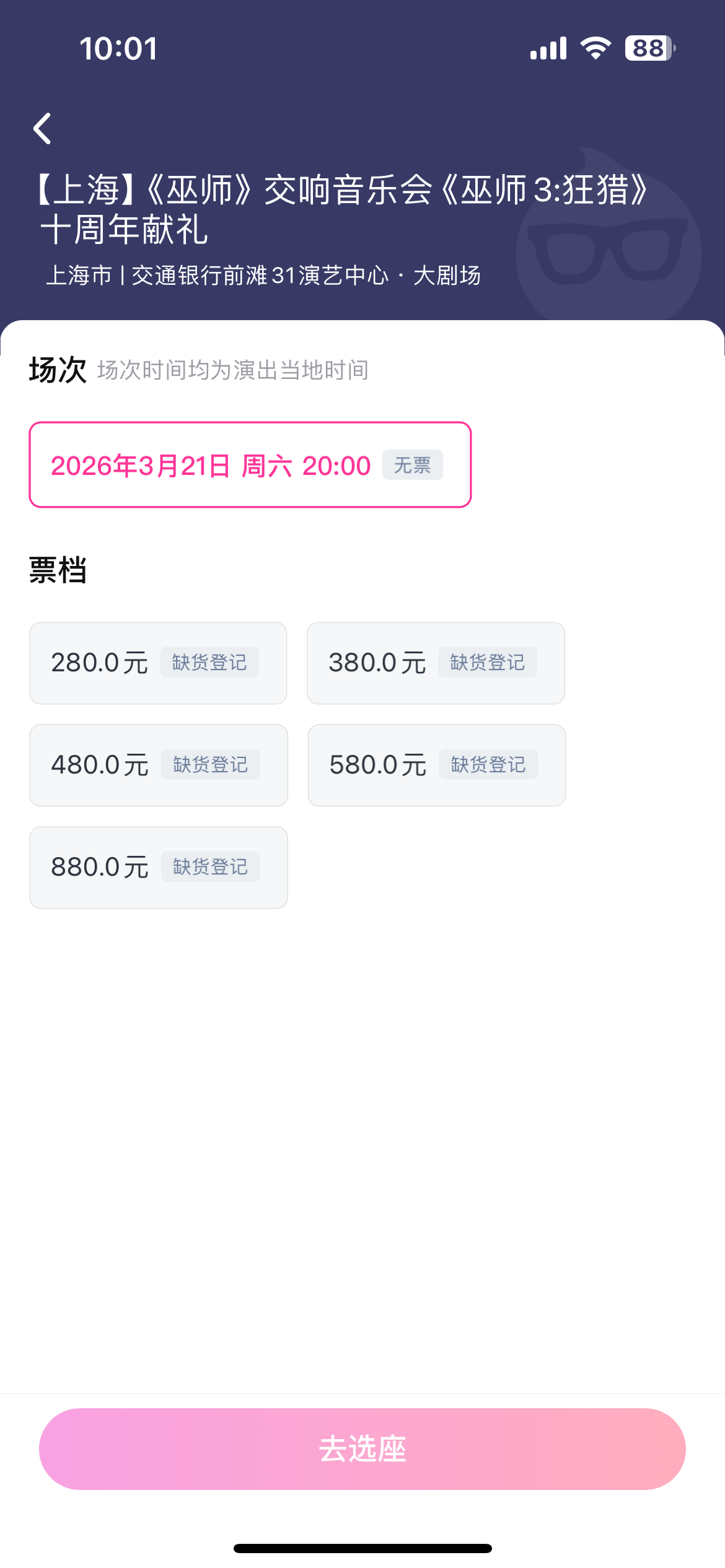The image size is (725, 1568).
Task: Select the 280.0元 ticket tier
Action: point(99,663)
